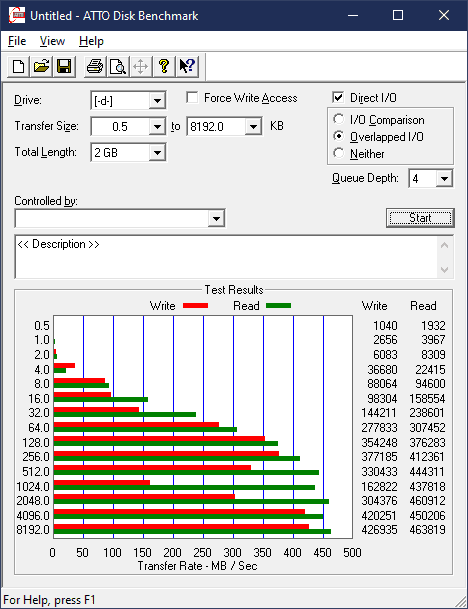
Task: Open Print Preview from the toolbar
Action: [118, 66]
